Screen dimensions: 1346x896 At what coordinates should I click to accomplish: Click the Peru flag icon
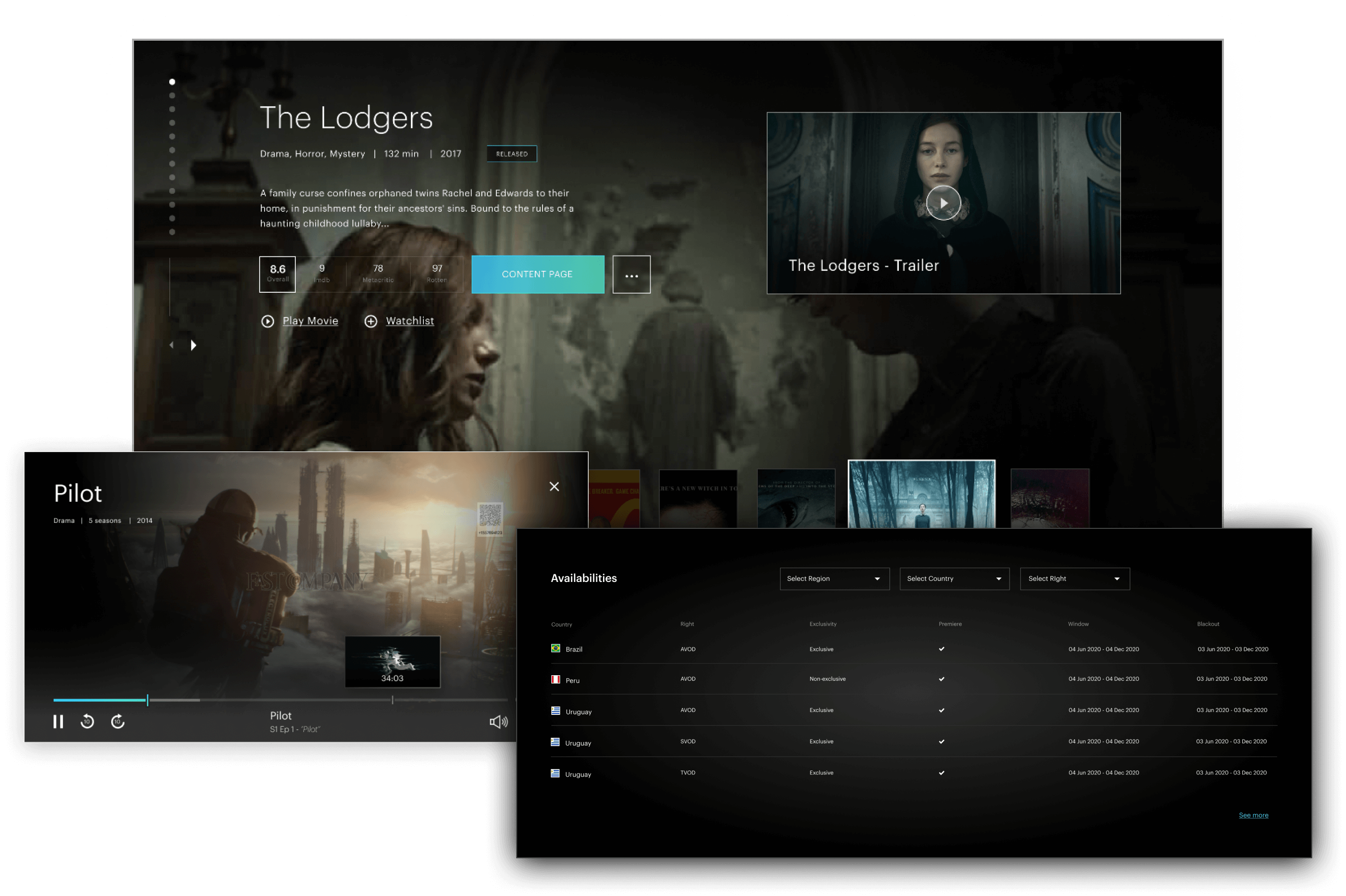coord(555,679)
